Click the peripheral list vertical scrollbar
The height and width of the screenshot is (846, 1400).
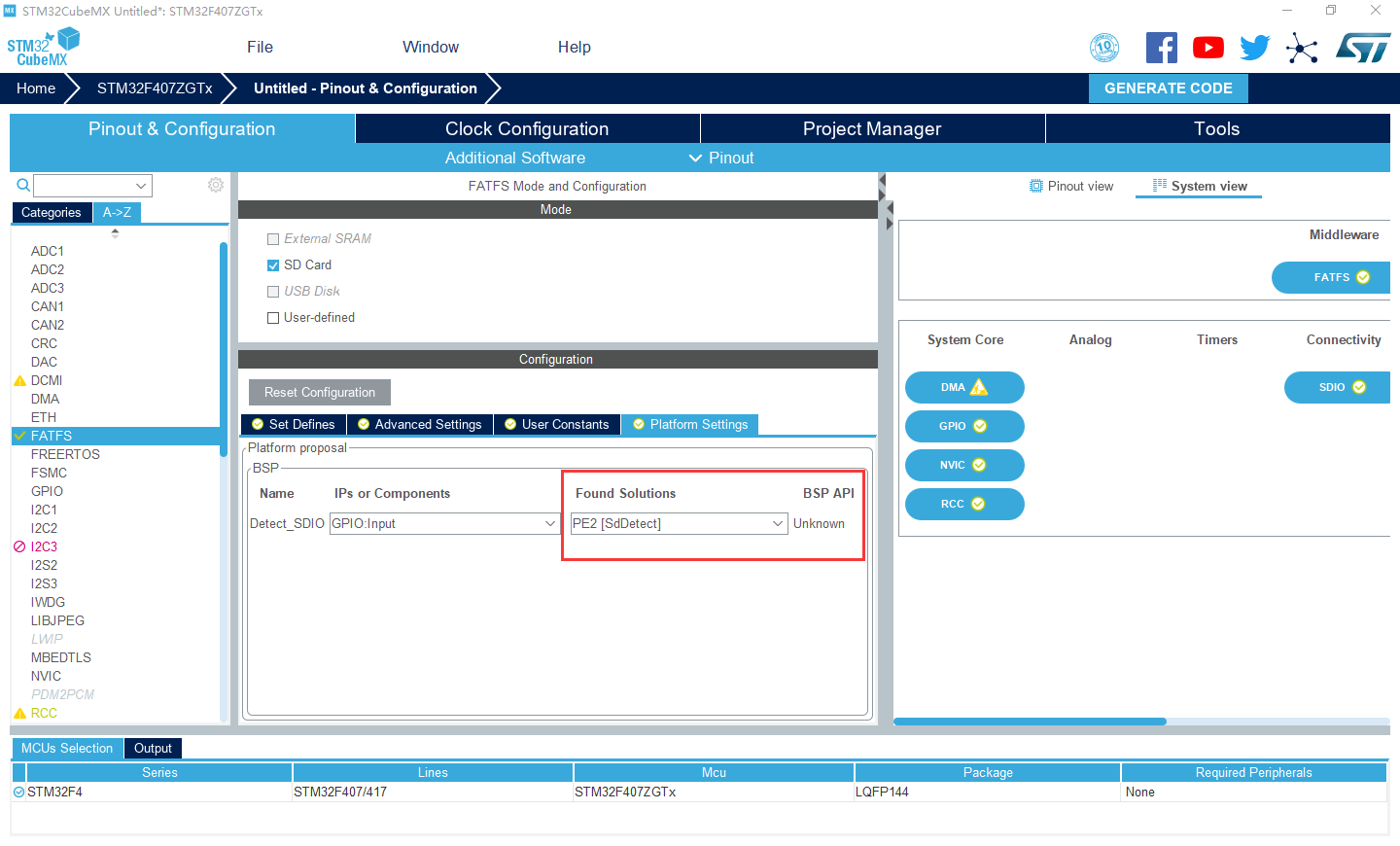click(224, 350)
